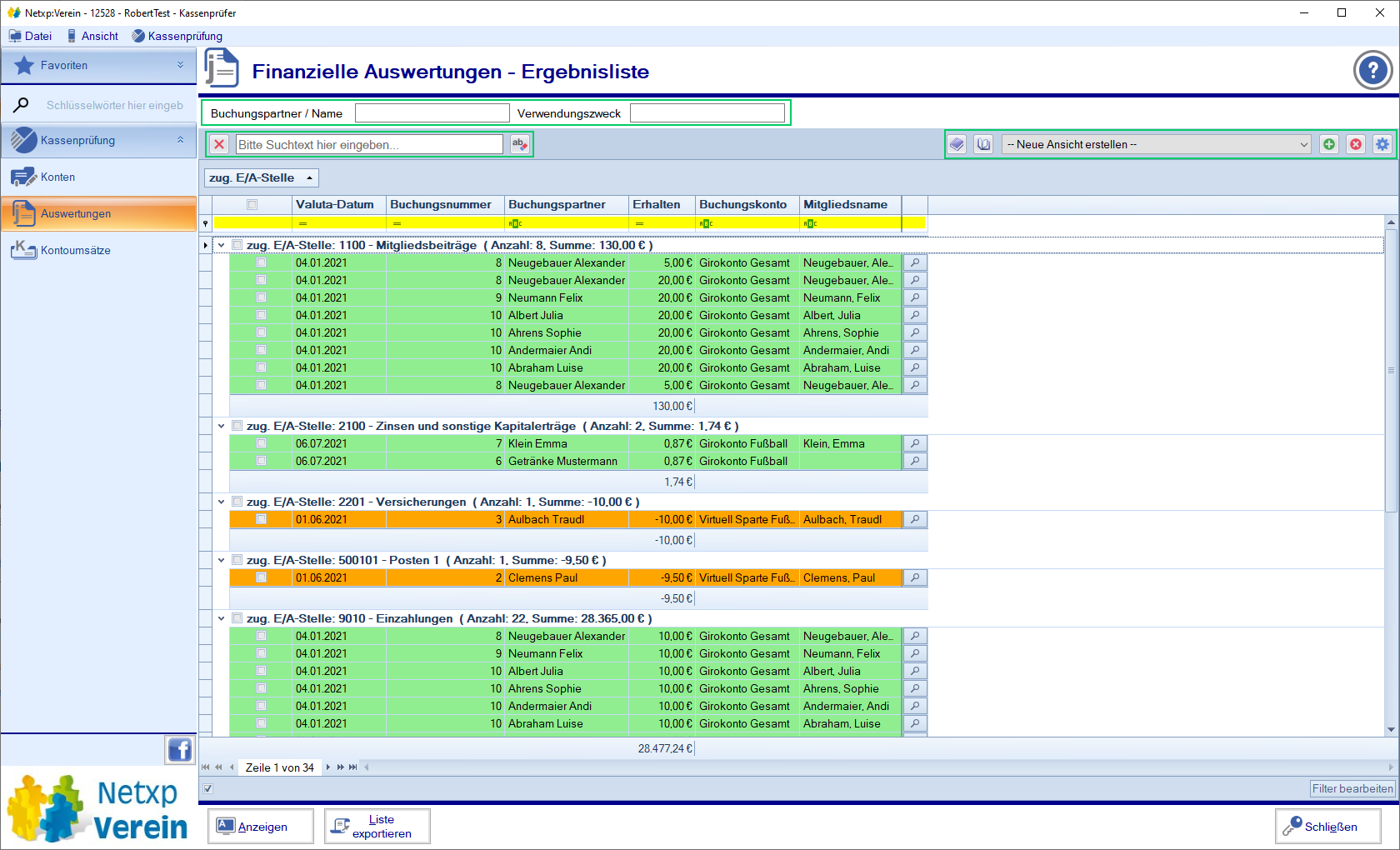The image size is (1400, 850).
Task: Click the red delete view icon
Action: pyautogui.click(x=1356, y=144)
